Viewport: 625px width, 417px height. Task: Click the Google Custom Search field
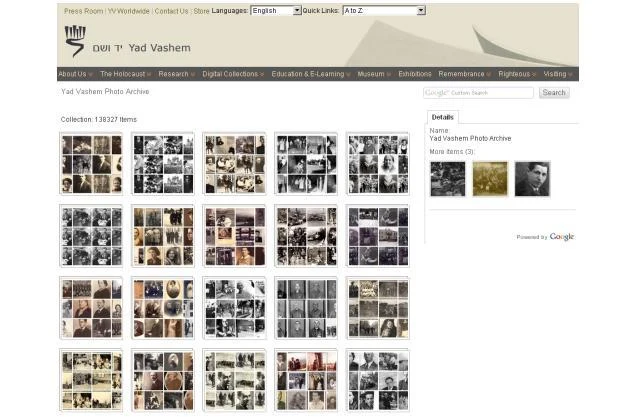[x=478, y=93]
